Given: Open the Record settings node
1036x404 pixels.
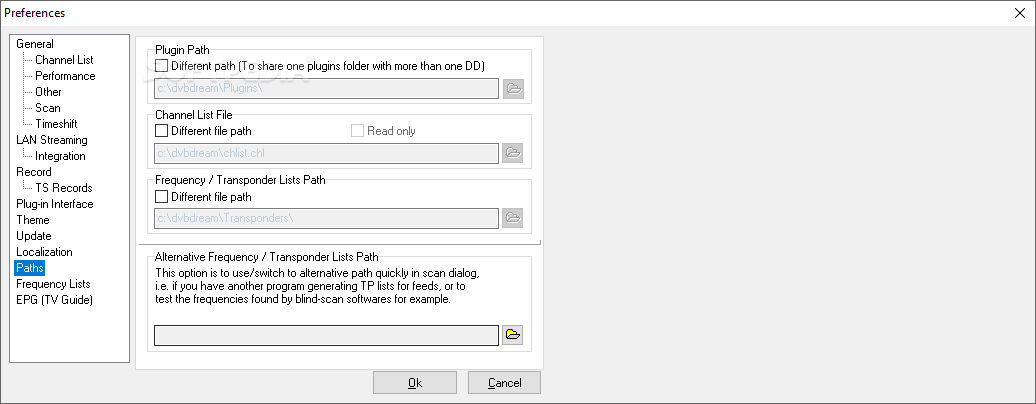Looking at the screenshot, I should click(34, 172).
